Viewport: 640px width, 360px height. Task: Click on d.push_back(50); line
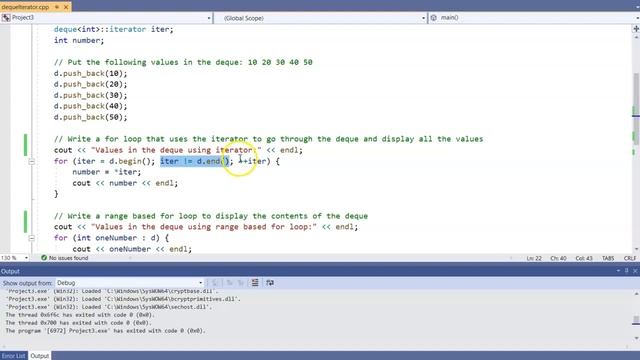click(x=91, y=117)
